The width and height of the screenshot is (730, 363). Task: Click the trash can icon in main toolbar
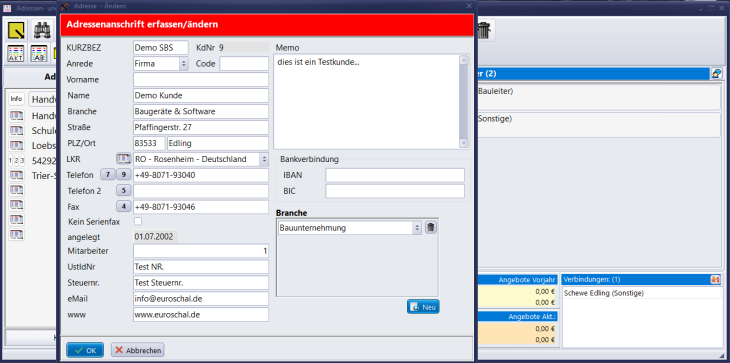[484, 31]
